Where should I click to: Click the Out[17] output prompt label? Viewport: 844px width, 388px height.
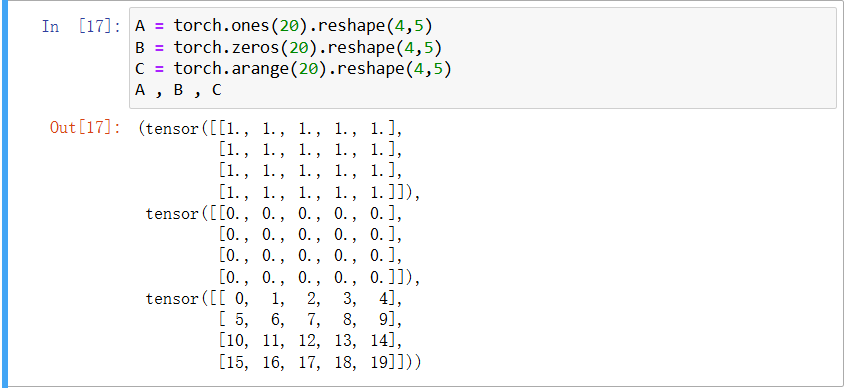(x=85, y=128)
